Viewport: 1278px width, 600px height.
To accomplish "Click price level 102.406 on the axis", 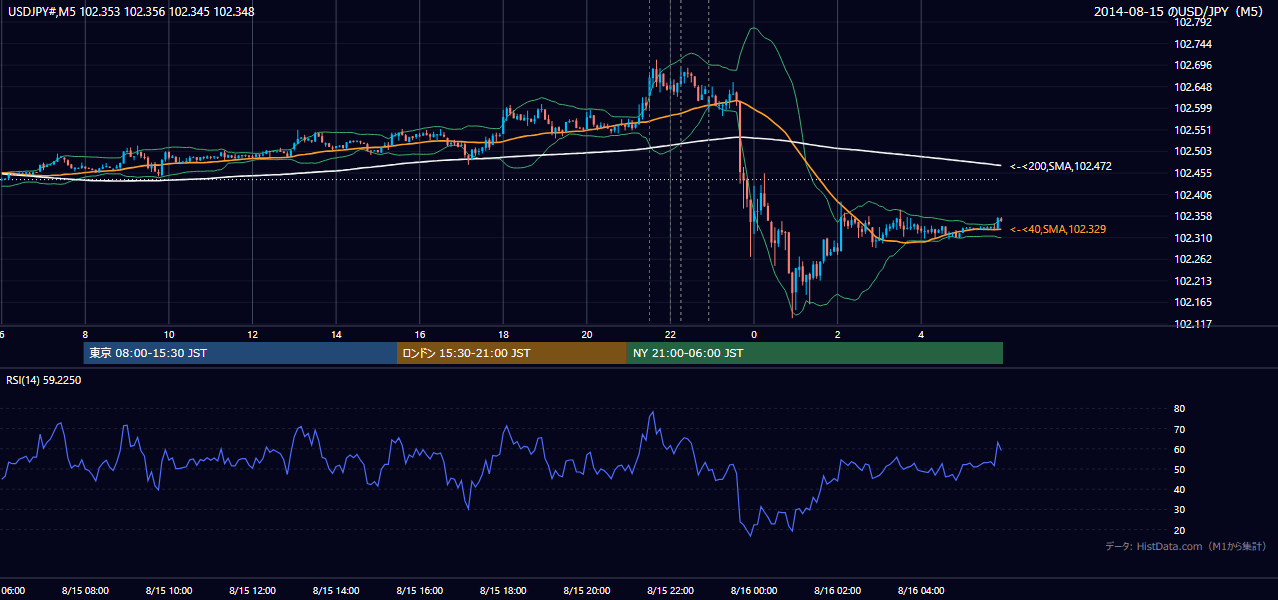I will pos(1193,195).
